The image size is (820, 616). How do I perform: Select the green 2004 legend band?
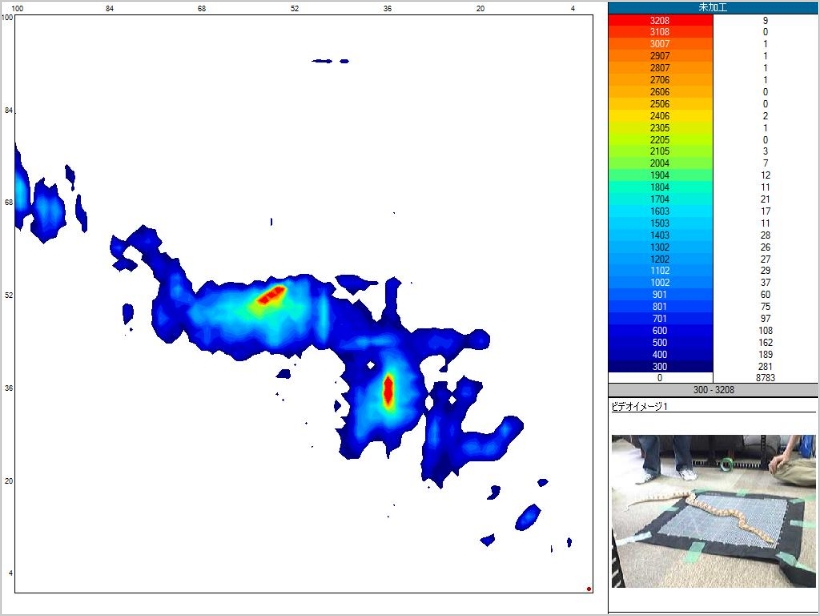click(x=660, y=163)
